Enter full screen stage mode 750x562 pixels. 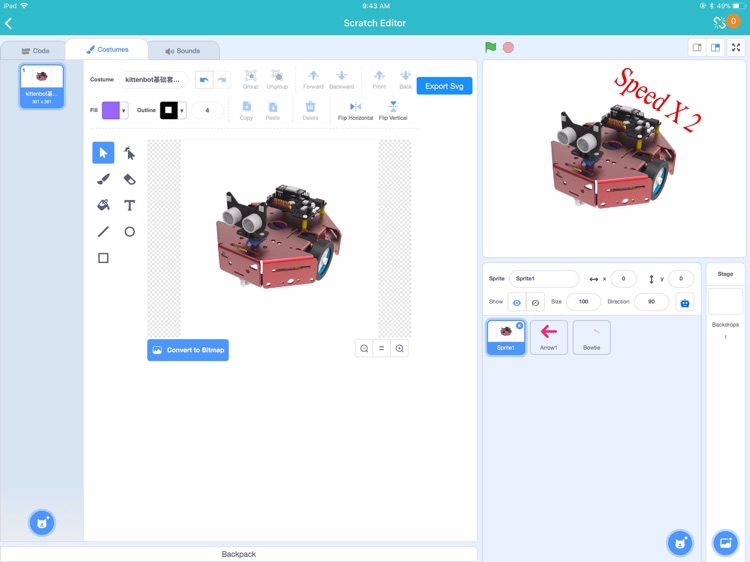pos(736,47)
